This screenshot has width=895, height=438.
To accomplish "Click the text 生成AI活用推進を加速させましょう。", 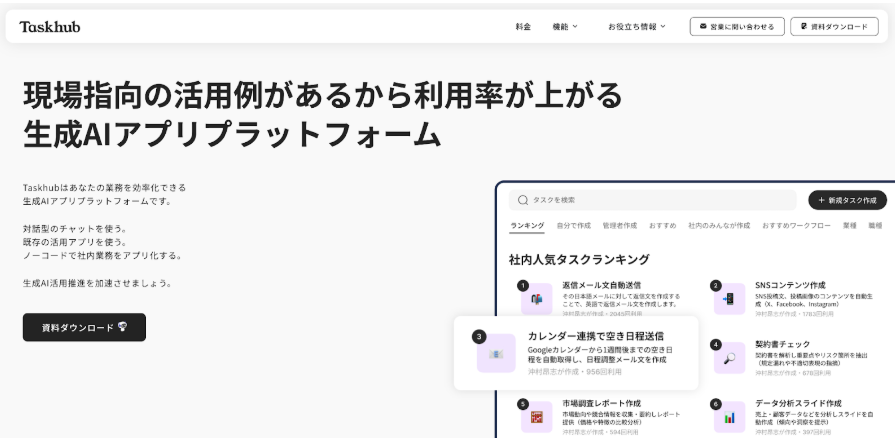I will tap(98, 283).
